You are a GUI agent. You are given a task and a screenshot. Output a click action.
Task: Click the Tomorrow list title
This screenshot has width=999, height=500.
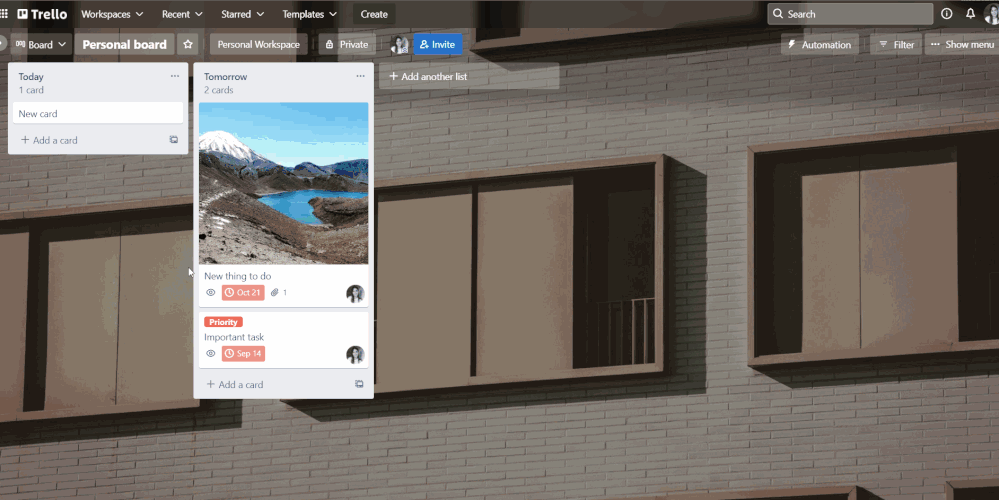tap(226, 76)
